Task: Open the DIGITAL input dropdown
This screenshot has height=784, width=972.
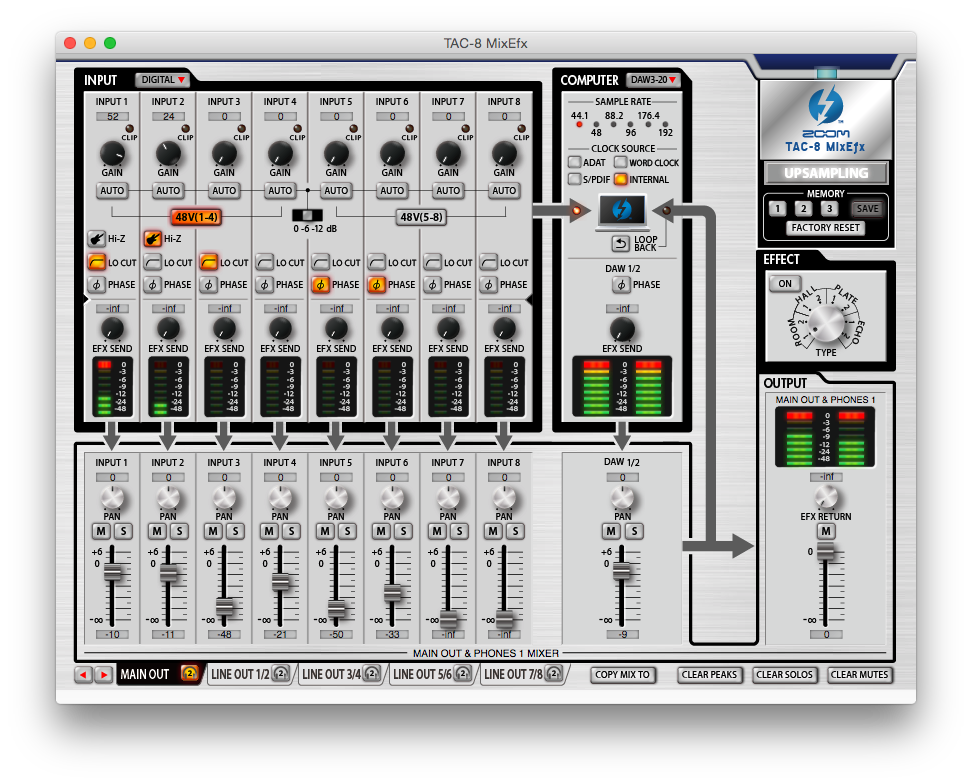Action: (x=162, y=80)
